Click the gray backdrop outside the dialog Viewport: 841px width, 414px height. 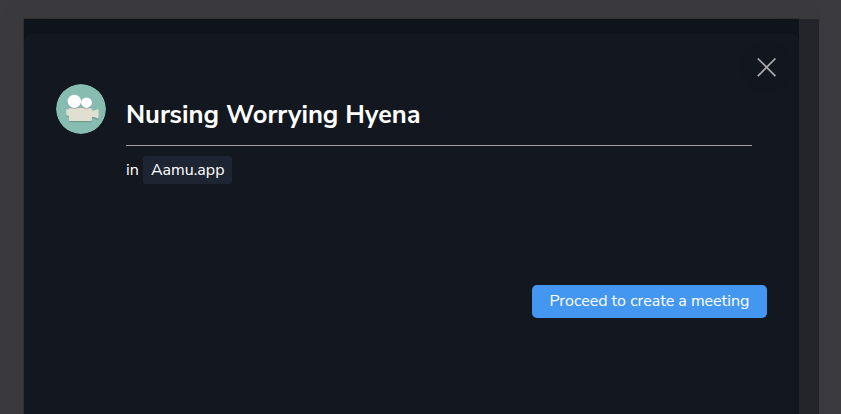pyautogui.click(x=12, y=215)
